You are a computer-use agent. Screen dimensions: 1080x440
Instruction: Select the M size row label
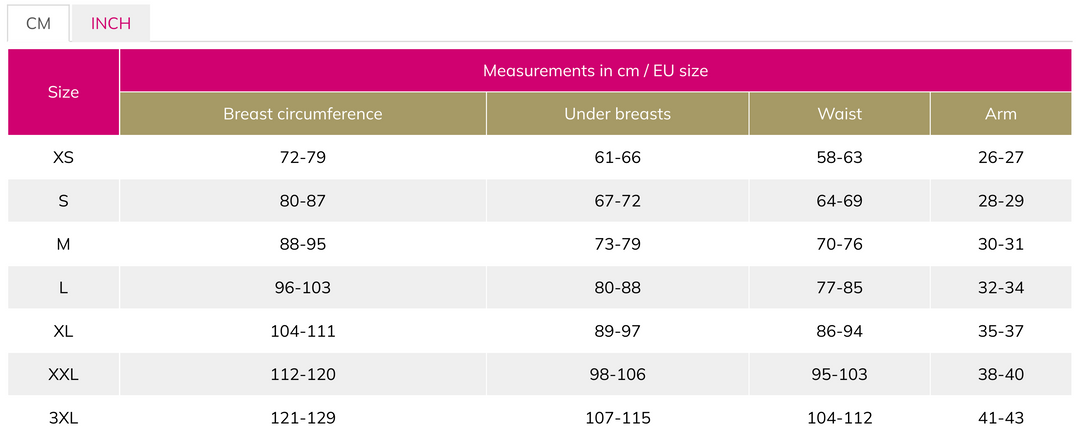pos(63,244)
